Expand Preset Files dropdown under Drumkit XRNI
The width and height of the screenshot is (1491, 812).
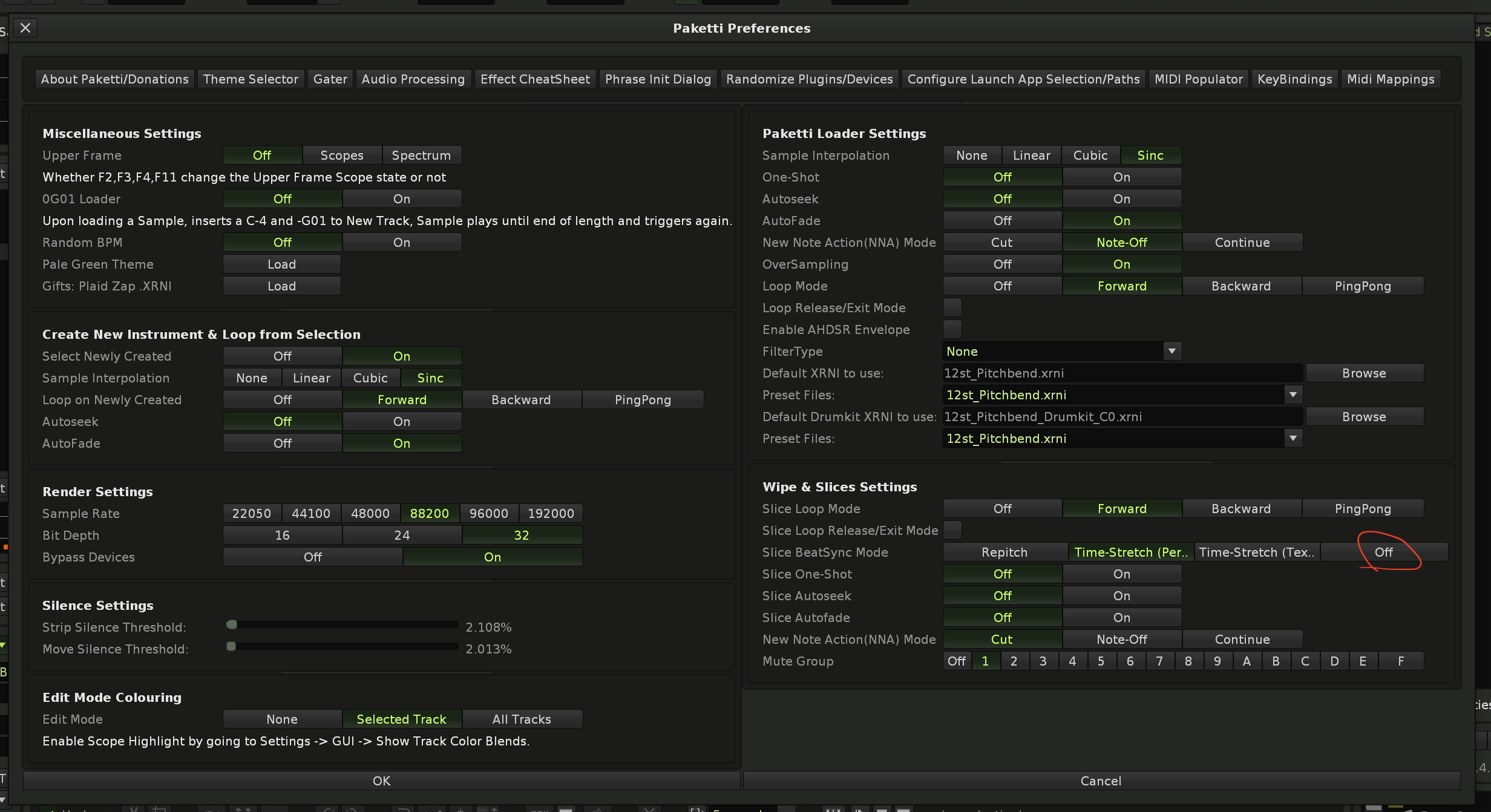[1293, 439]
